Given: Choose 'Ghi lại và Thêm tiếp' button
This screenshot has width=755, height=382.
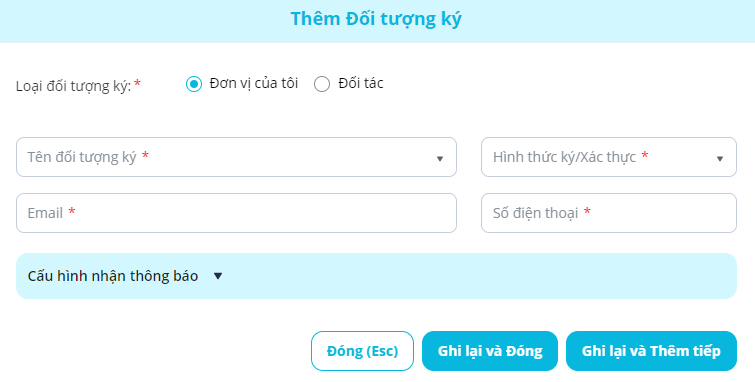Looking at the screenshot, I should pyautogui.click(x=651, y=351).
